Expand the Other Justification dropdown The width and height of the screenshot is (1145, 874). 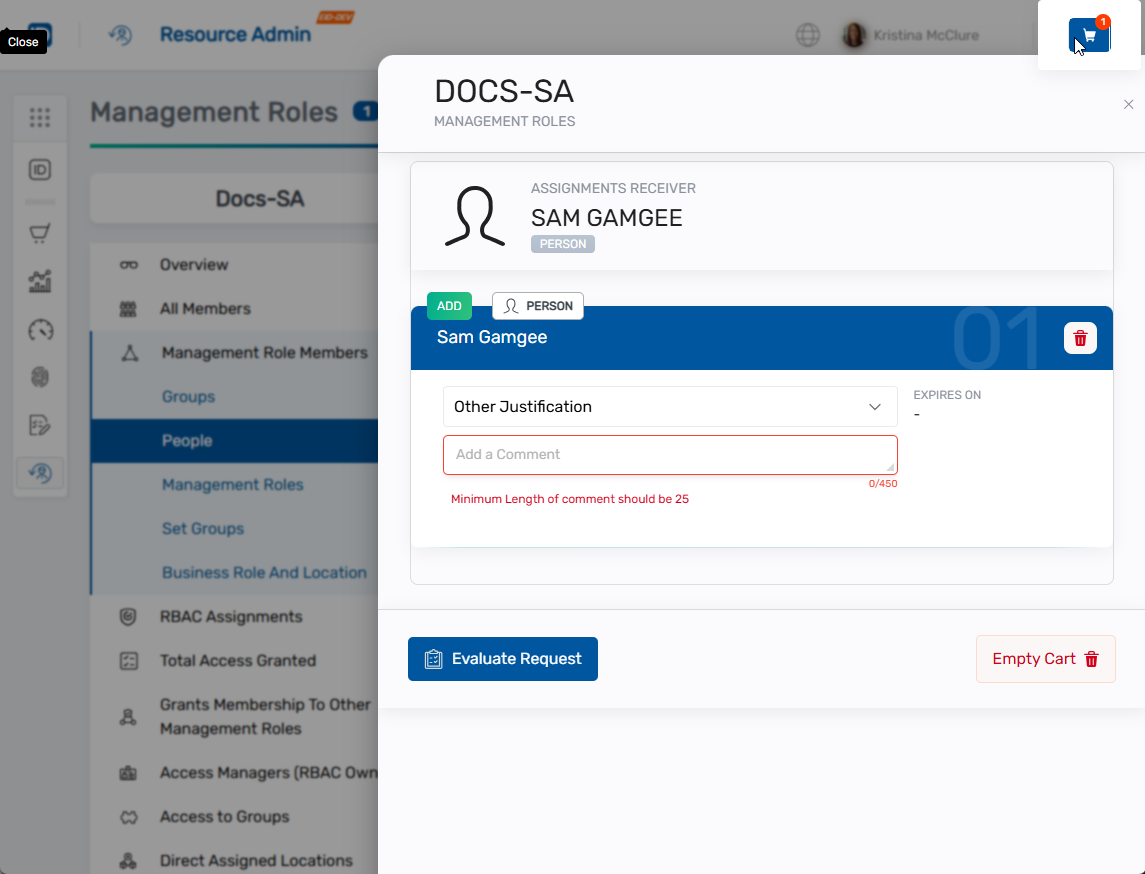coord(669,407)
